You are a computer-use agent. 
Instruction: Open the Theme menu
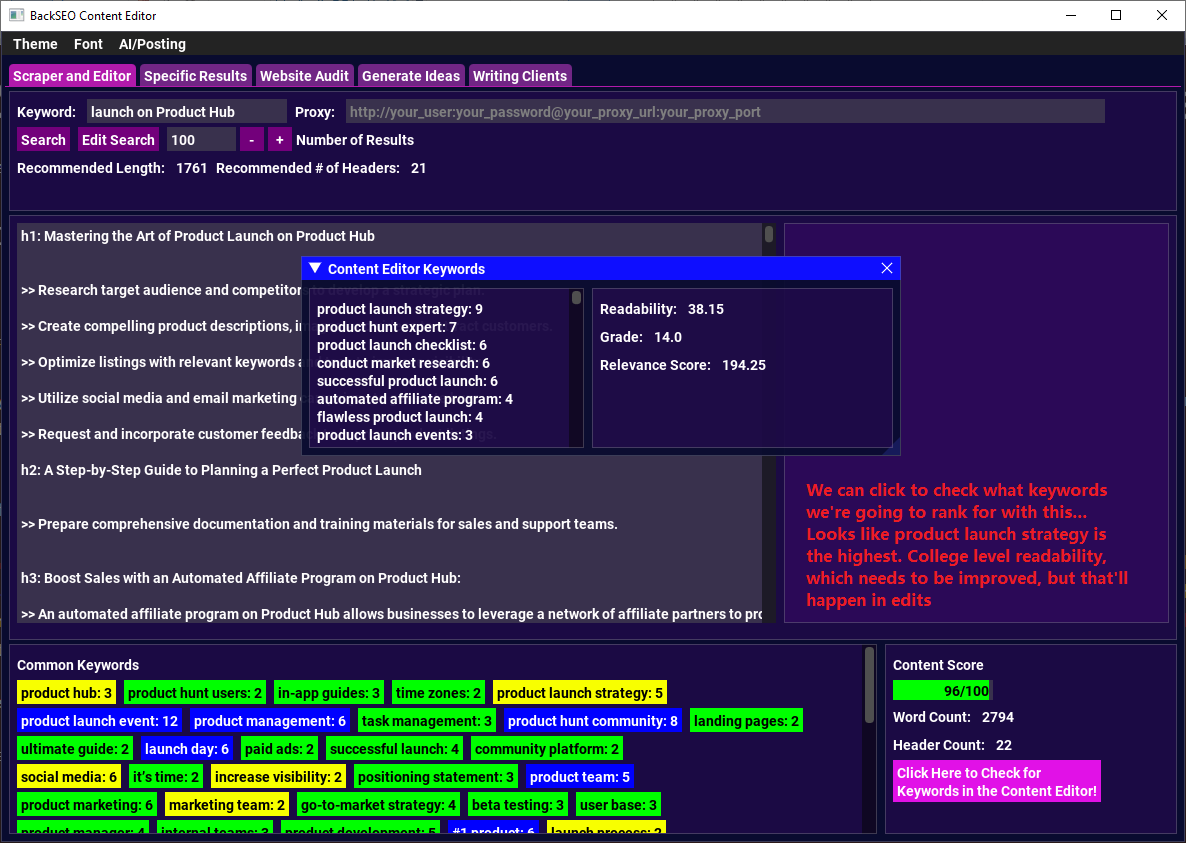(35, 44)
